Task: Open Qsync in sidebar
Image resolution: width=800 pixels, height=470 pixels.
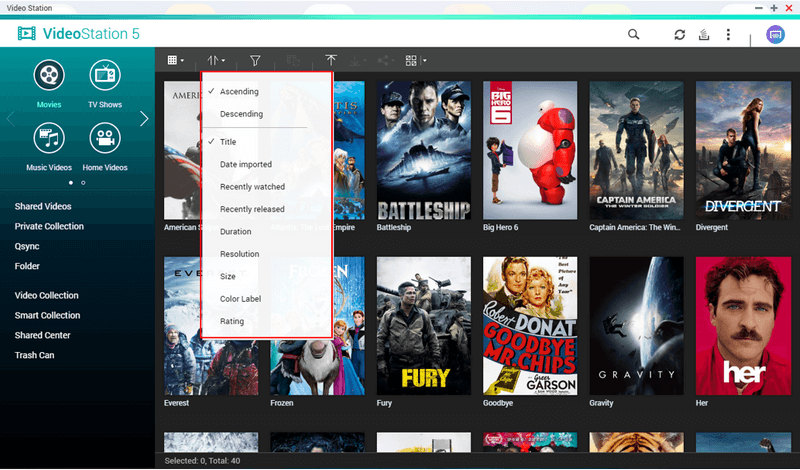Action: pyautogui.click(x=27, y=246)
